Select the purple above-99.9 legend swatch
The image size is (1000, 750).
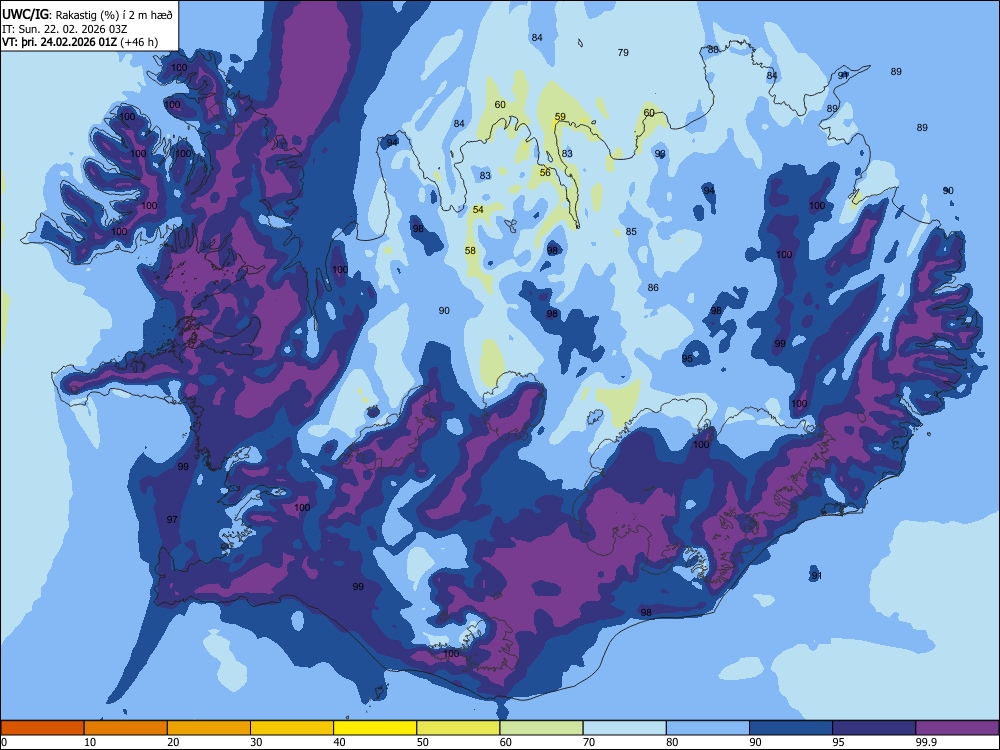click(957, 728)
